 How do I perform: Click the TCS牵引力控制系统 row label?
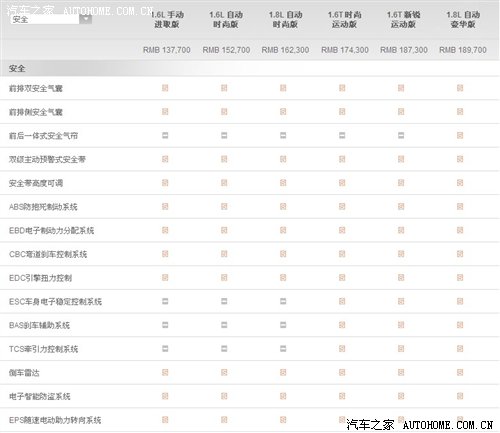coord(43,349)
